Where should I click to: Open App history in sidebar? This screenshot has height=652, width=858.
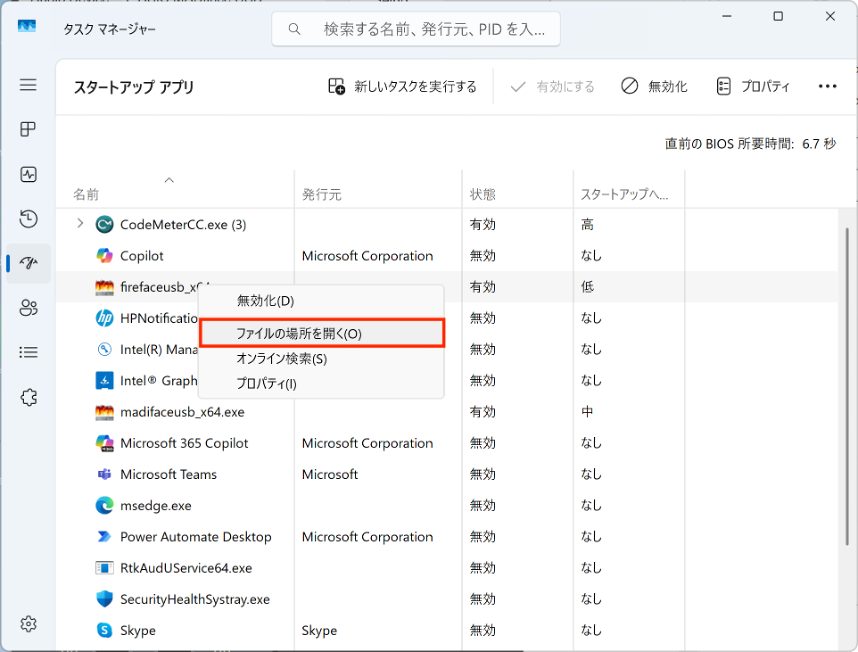28,219
